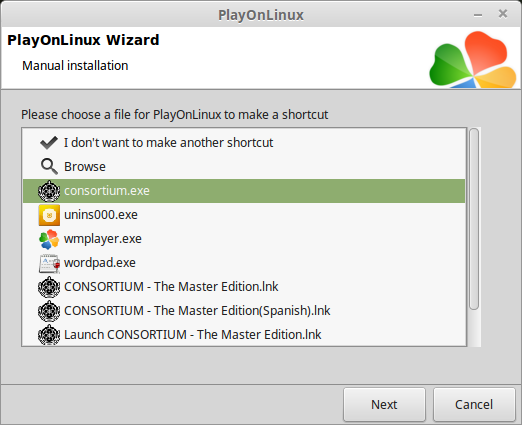Click the Next button
Image resolution: width=522 pixels, height=425 pixels.
(x=384, y=404)
